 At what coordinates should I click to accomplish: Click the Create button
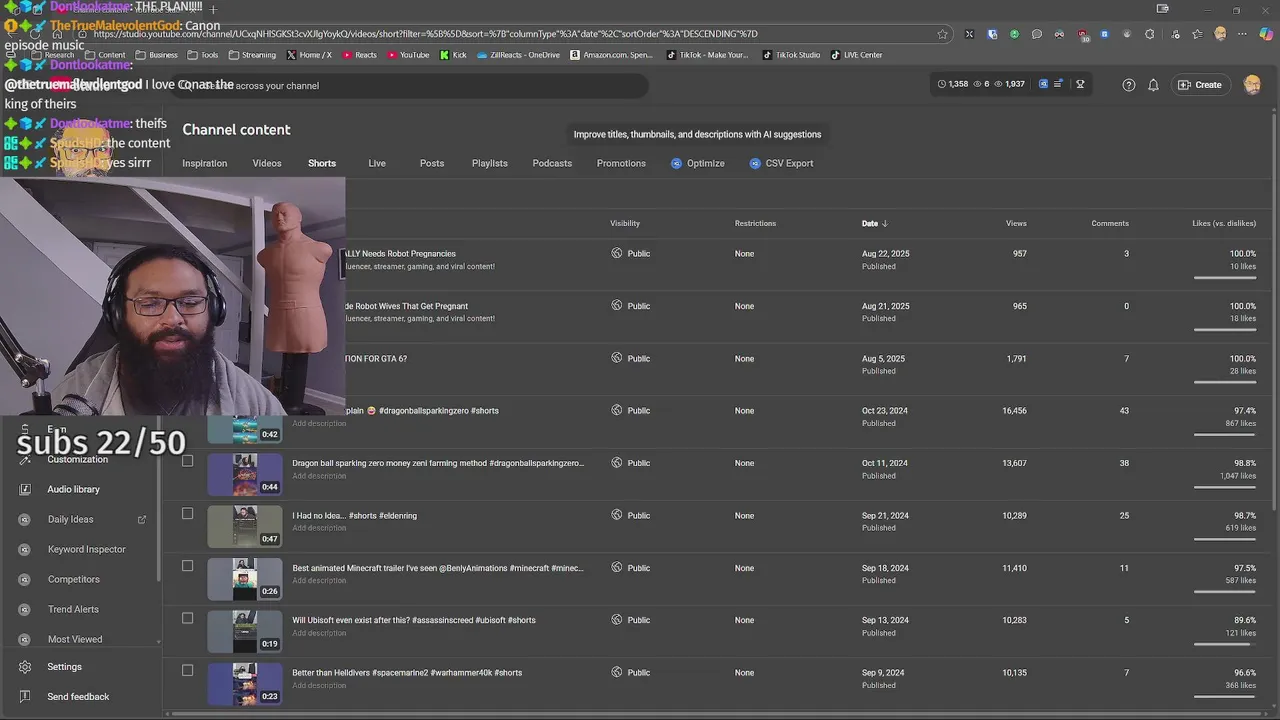pyautogui.click(x=1200, y=85)
